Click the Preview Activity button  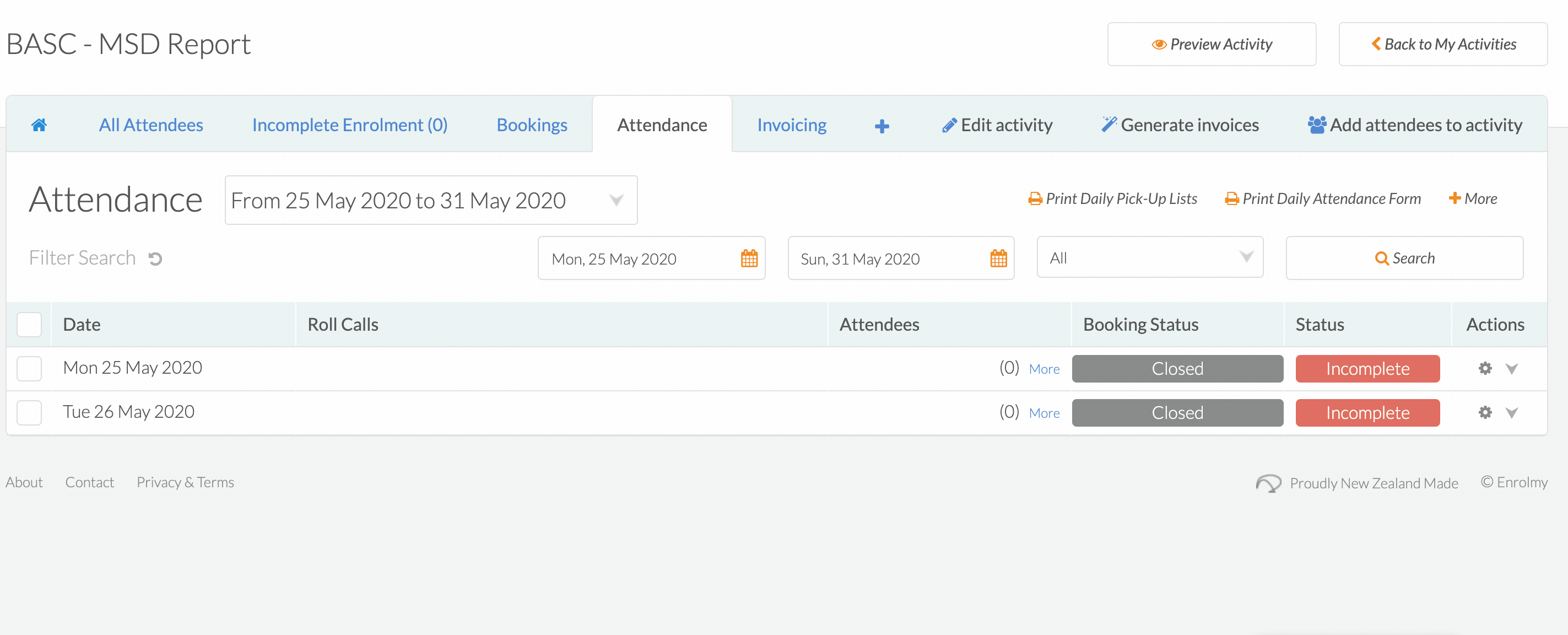coord(1212,45)
